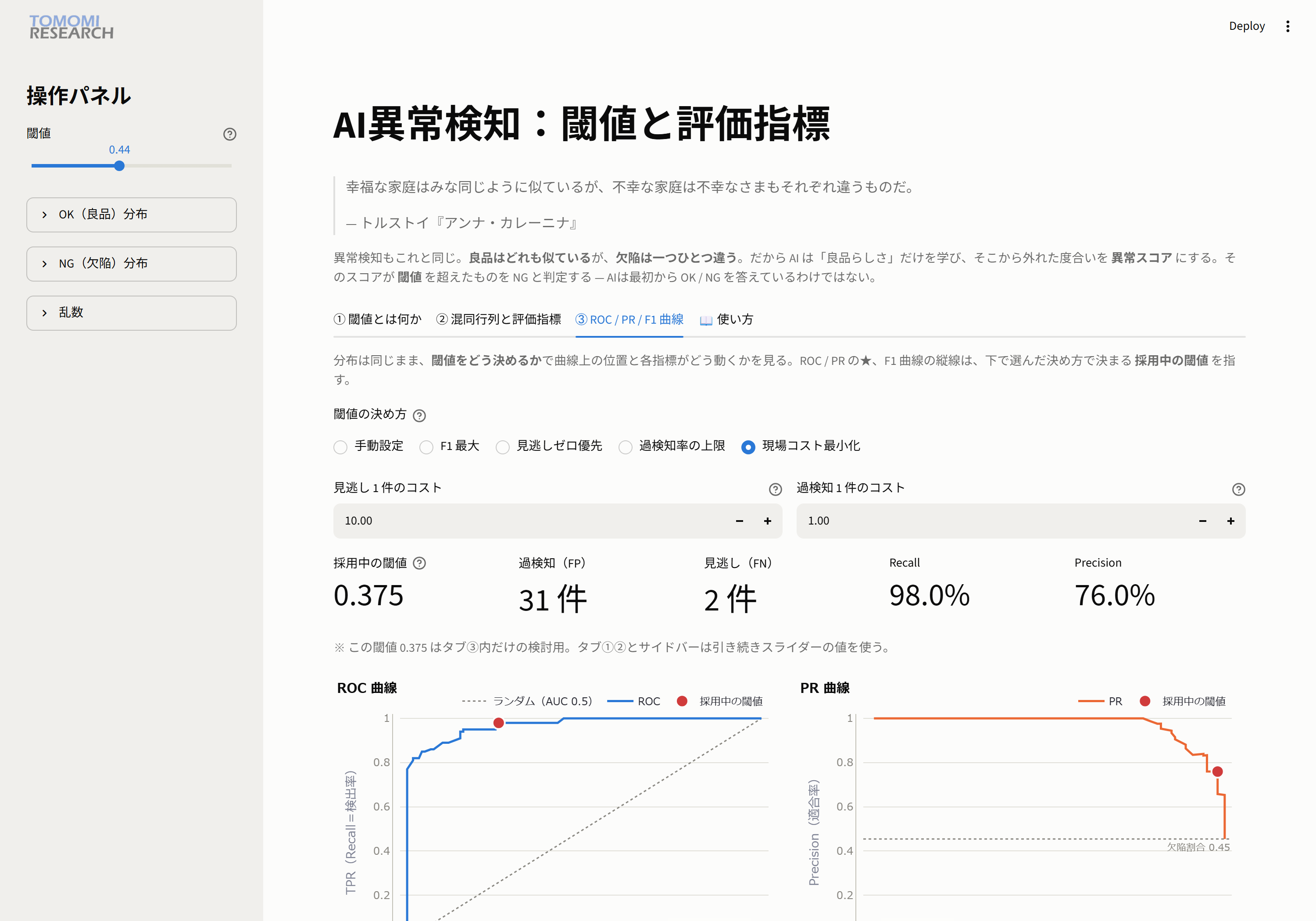Expand the OK（良品）分布 section

tap(131, 215)
